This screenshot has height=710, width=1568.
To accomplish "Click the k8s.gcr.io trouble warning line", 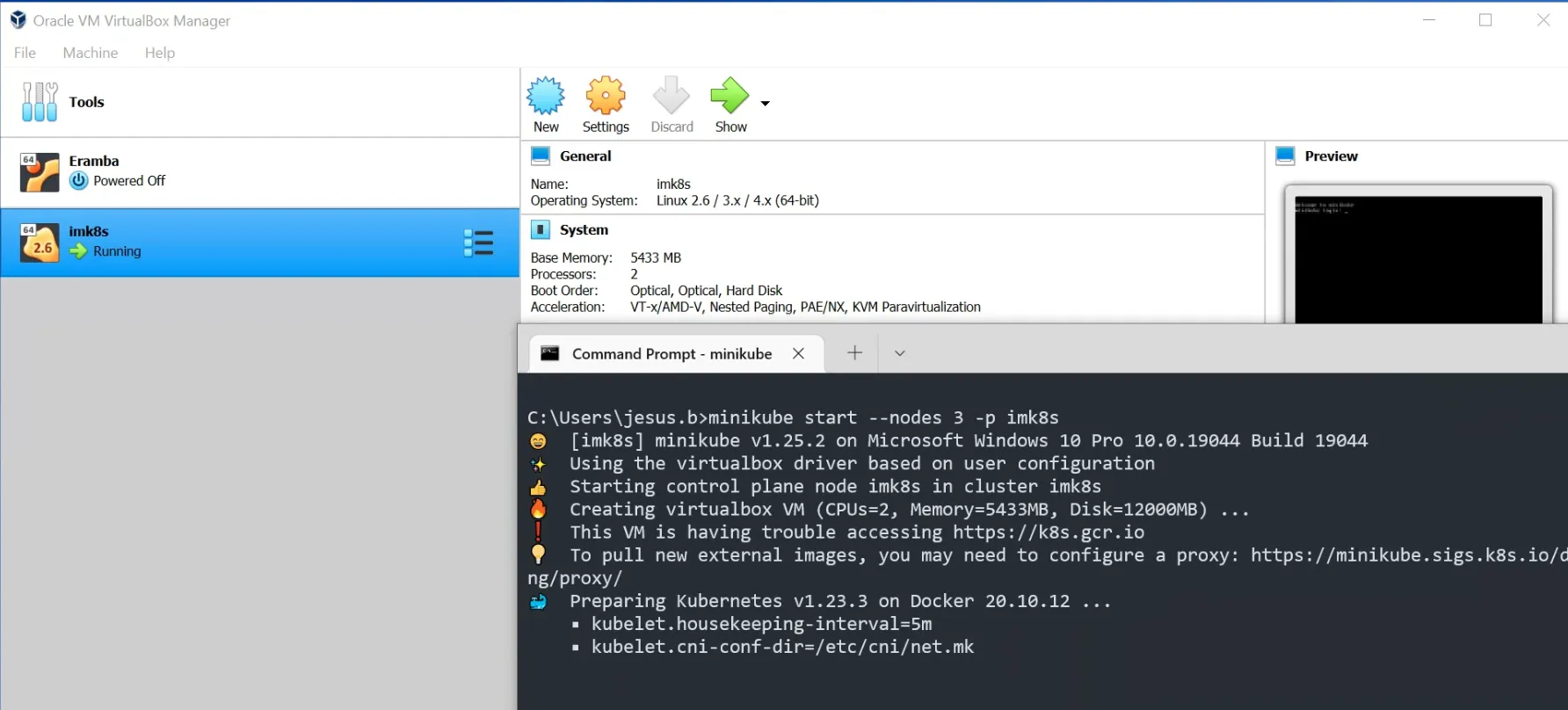I will pos(857,532).
